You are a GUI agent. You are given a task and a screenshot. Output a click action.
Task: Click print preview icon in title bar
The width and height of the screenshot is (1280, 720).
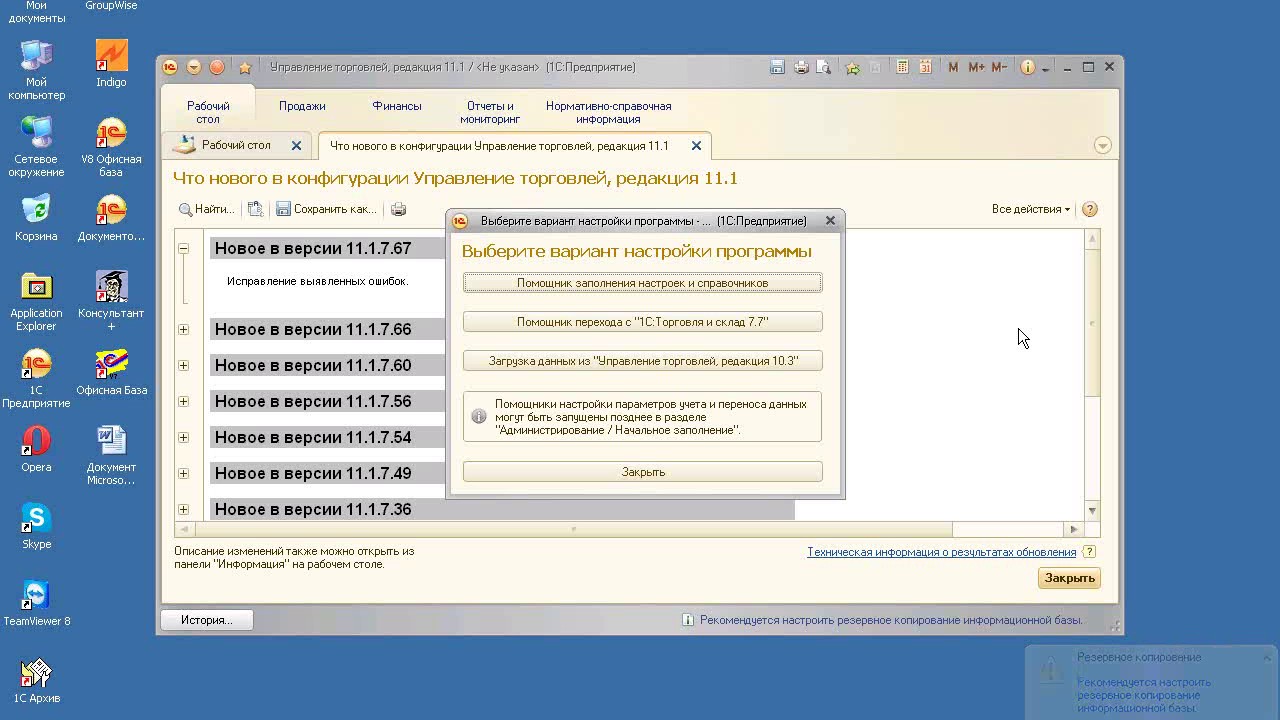(824, 68)
